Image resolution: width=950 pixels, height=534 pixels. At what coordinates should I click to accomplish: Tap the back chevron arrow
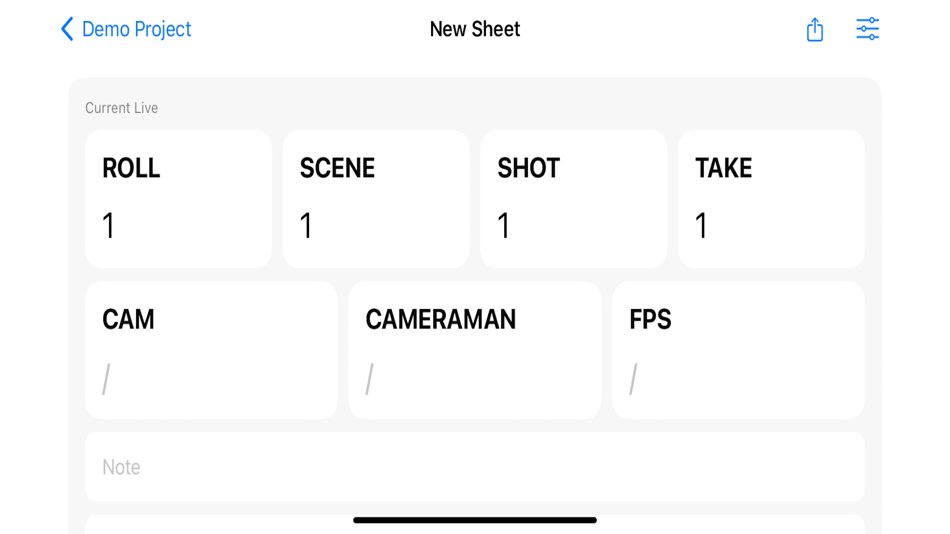click(x=67, y=29)
